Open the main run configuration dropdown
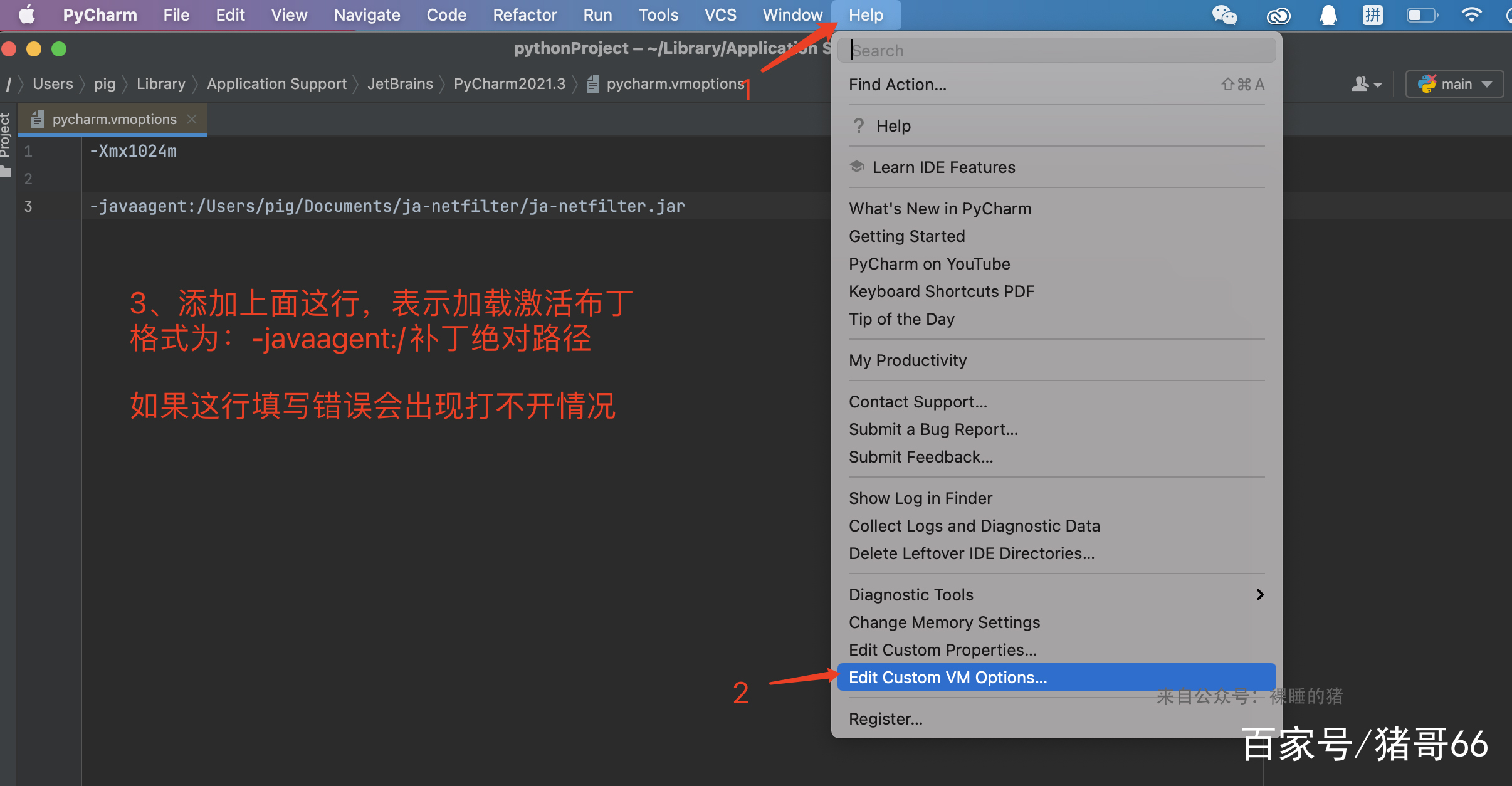1512x786 pixels. click(1454, 84)
